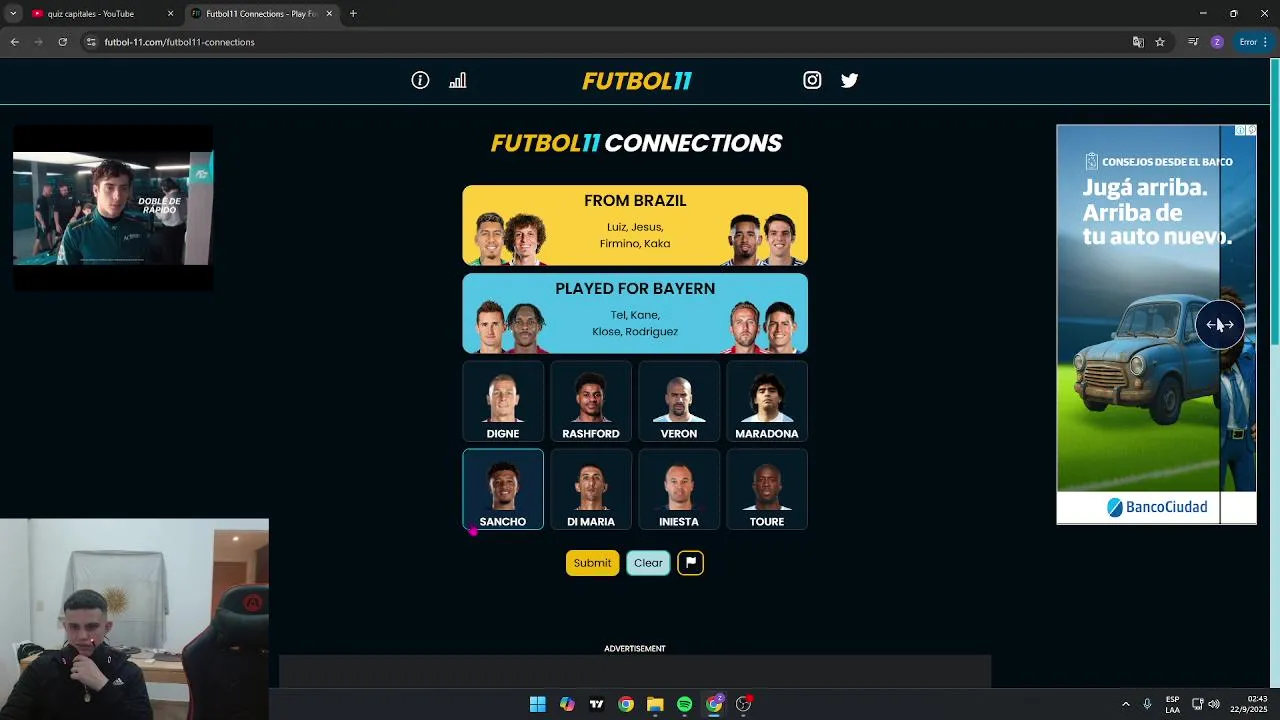
Task: Select the Veron player card
Action: click(x=679, y=401)
